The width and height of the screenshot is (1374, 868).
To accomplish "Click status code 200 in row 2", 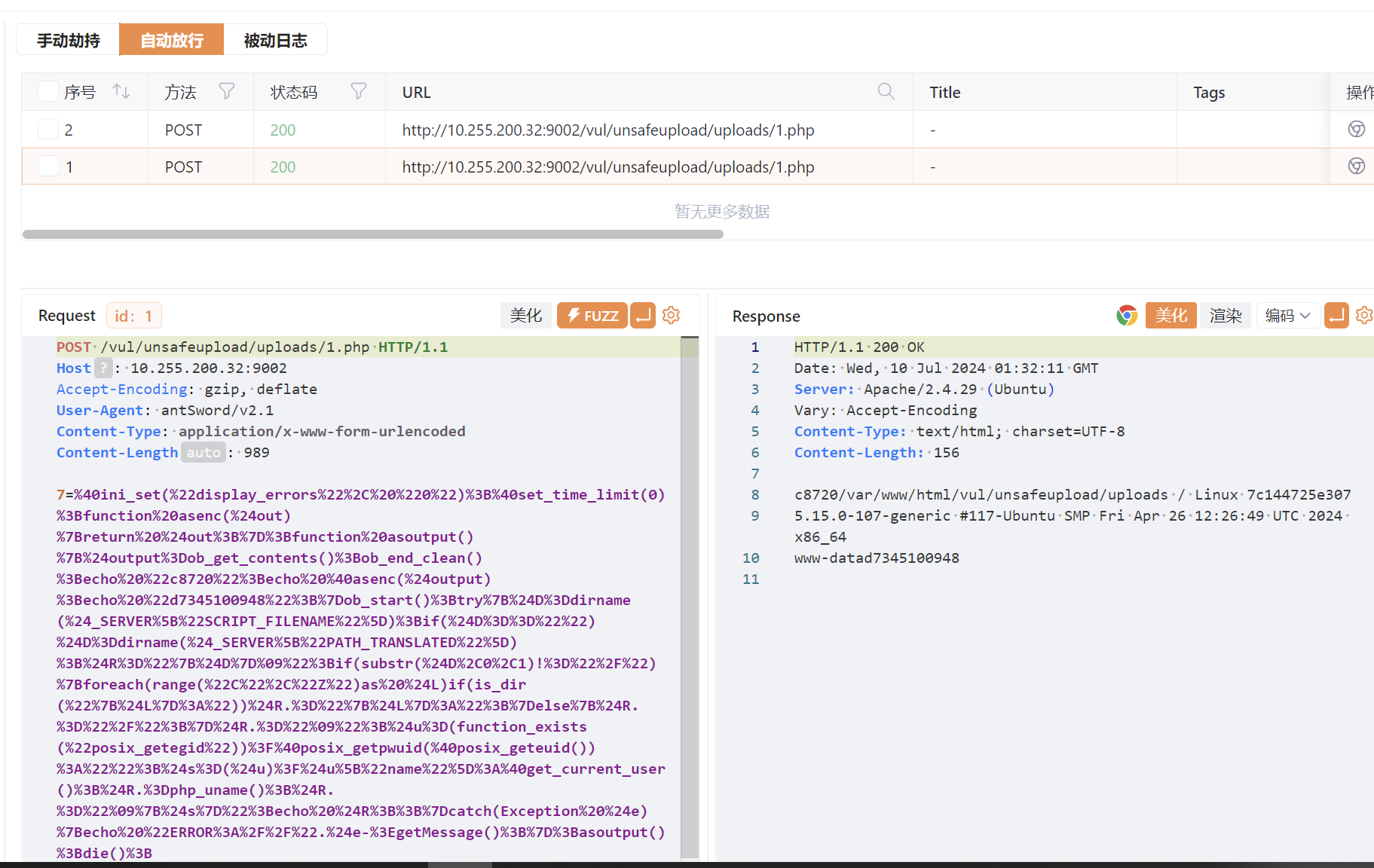I will (x=283, y=130).
